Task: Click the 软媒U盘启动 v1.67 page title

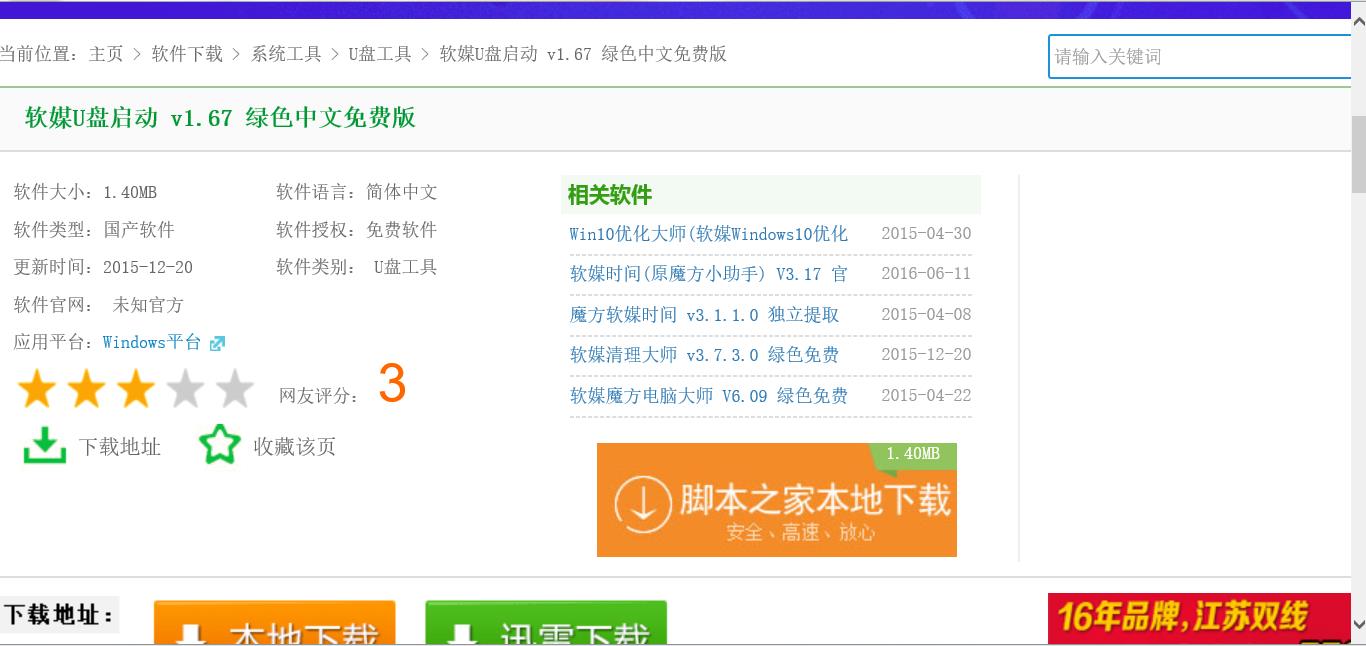Action: [220, 118]
